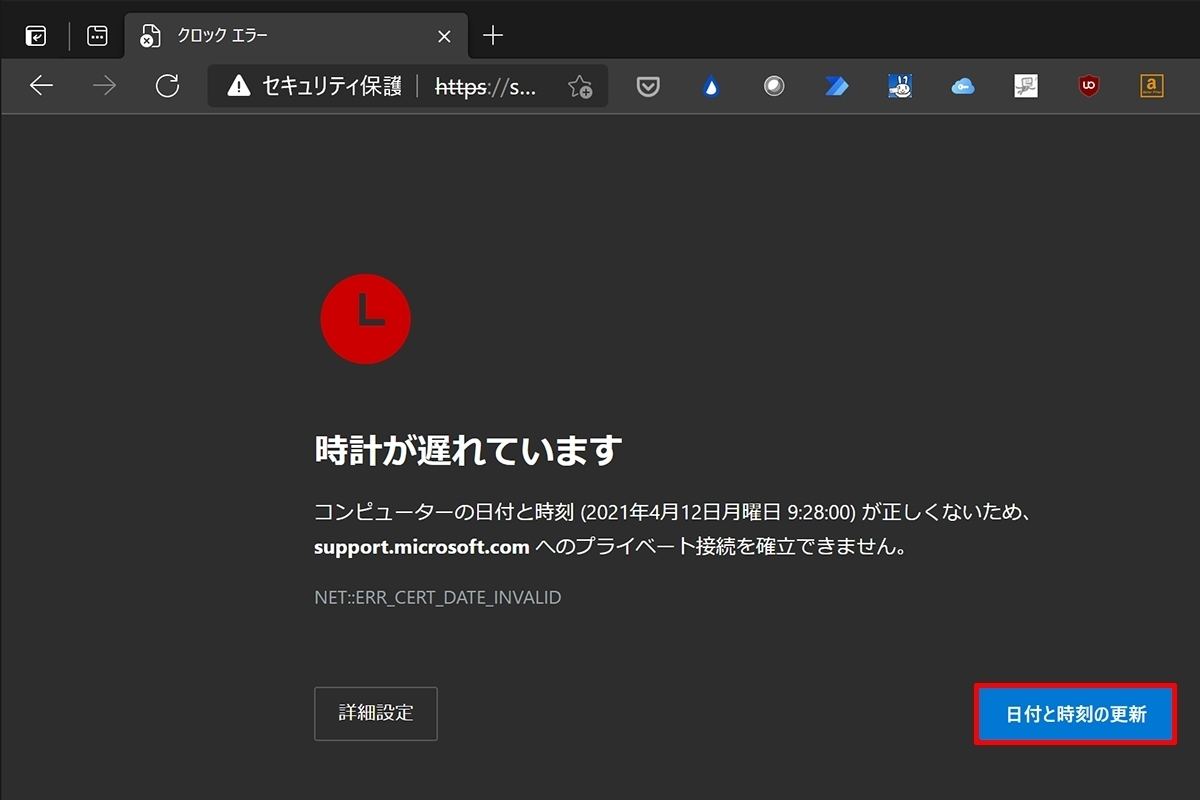Go back to the previous page
This screenshot has width=1200, height=800.
[x=41, y=86]
